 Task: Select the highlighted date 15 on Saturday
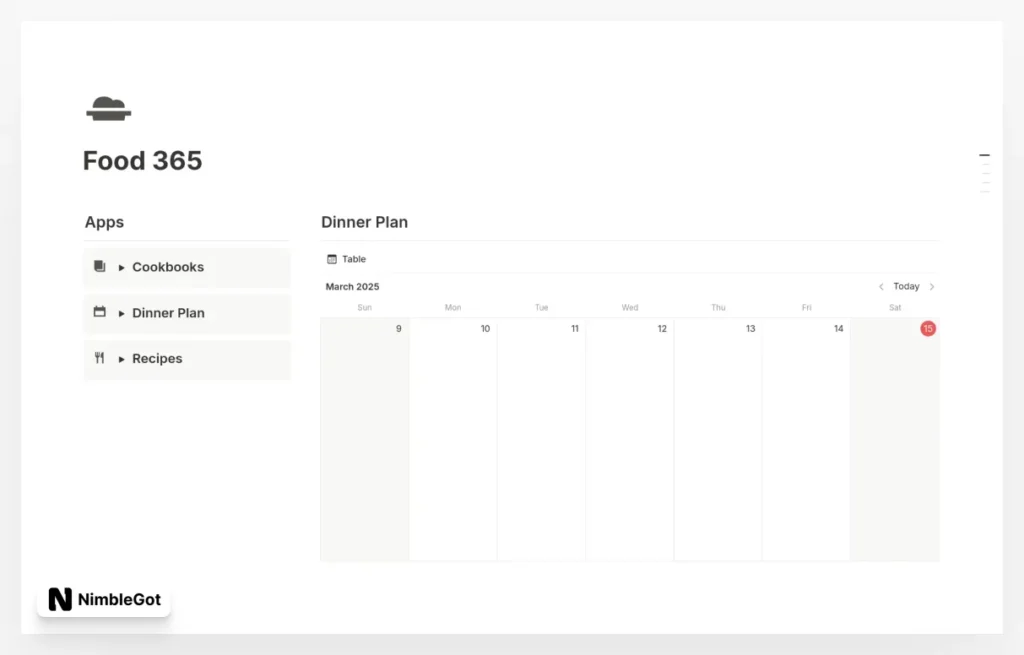click(928, 328)
